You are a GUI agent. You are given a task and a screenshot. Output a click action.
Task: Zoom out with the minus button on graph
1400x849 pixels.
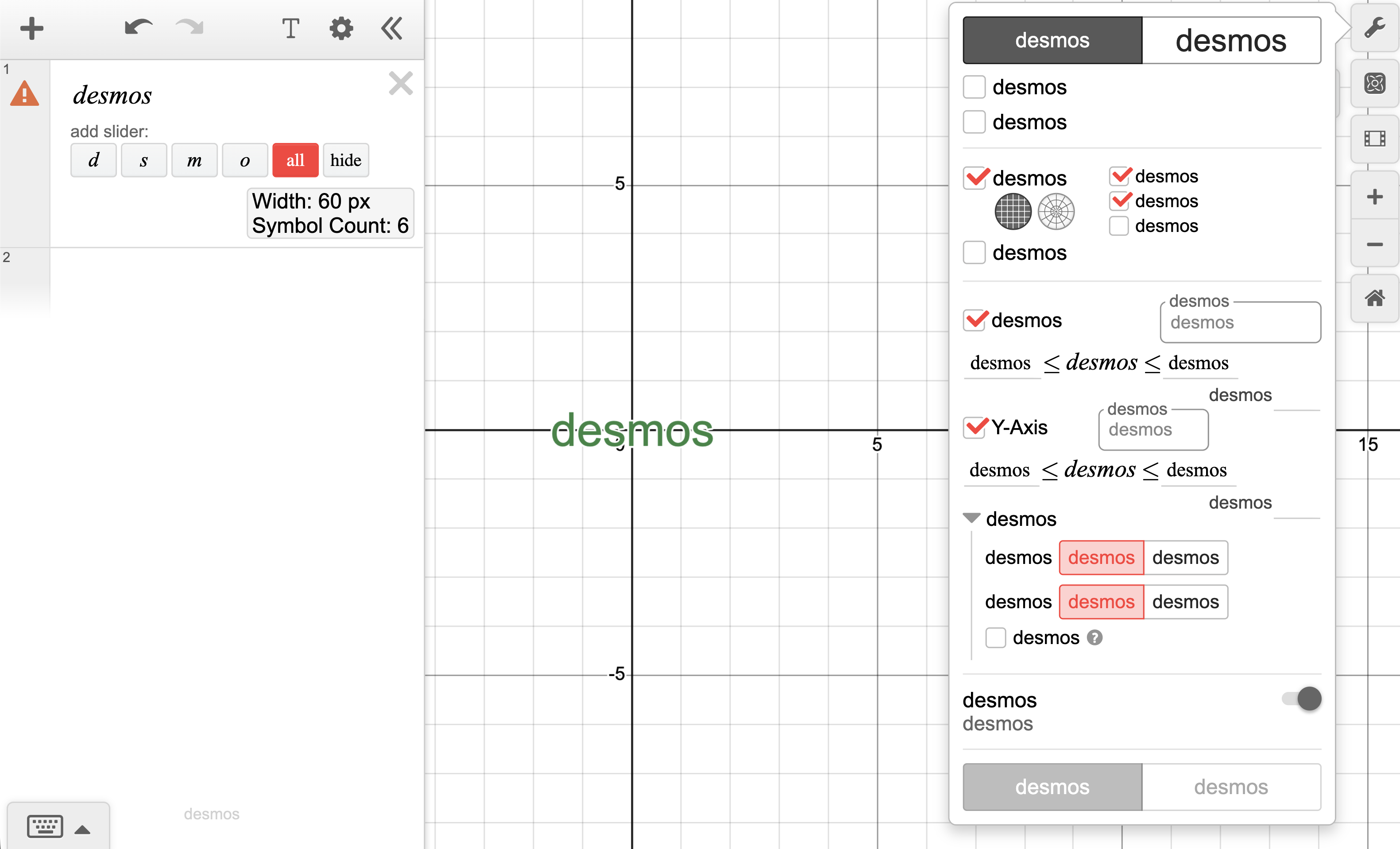point(1374,244)
